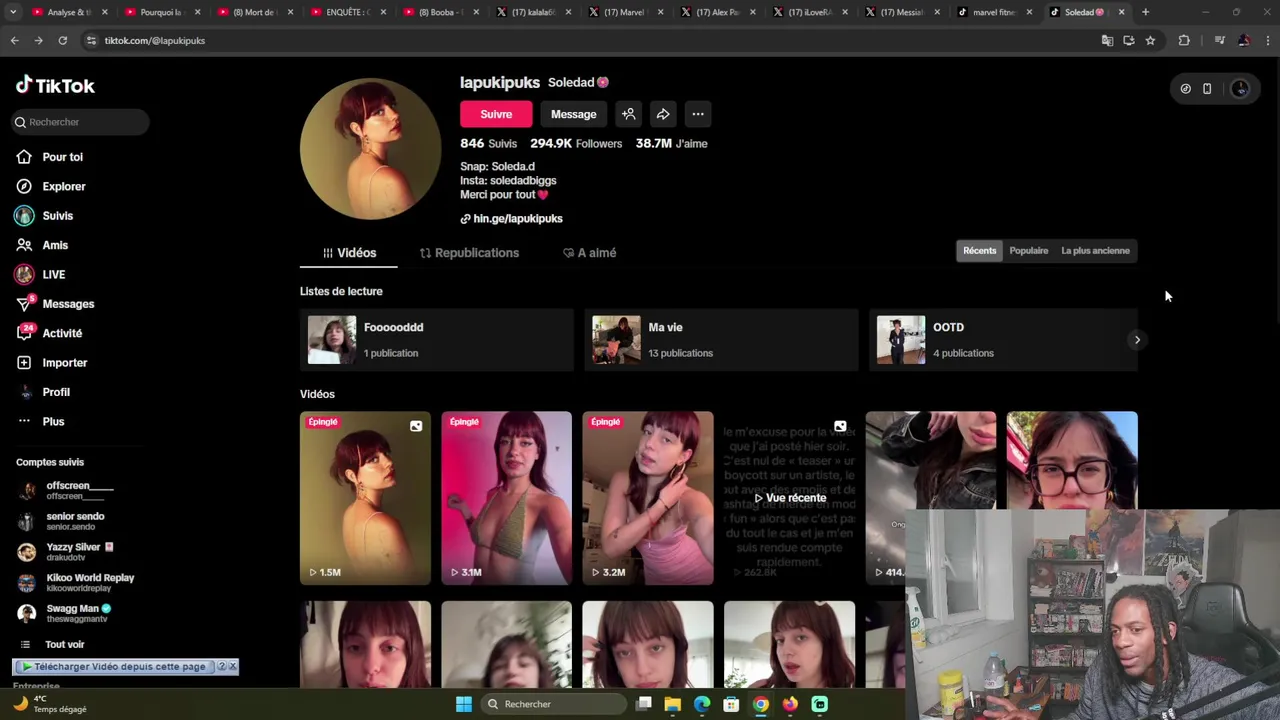Open the LIVE section

[53, 274]
